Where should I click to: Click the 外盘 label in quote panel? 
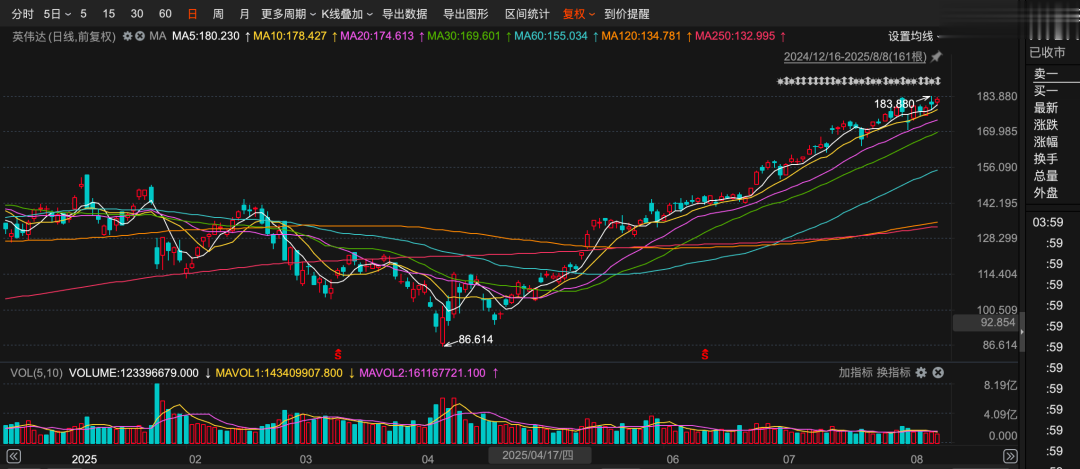click(1046, 193)
